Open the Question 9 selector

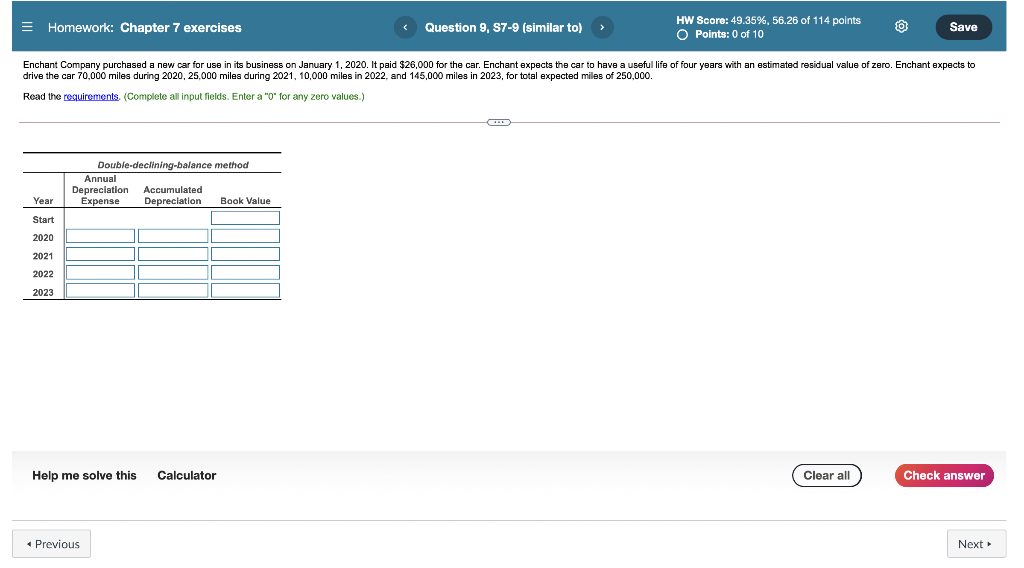[504, 27]
